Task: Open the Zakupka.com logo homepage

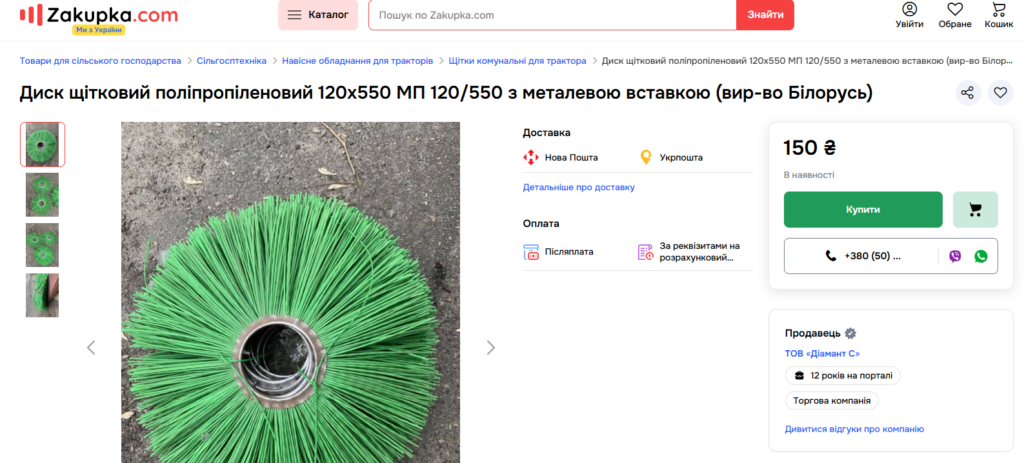Action: click(99, 13)
